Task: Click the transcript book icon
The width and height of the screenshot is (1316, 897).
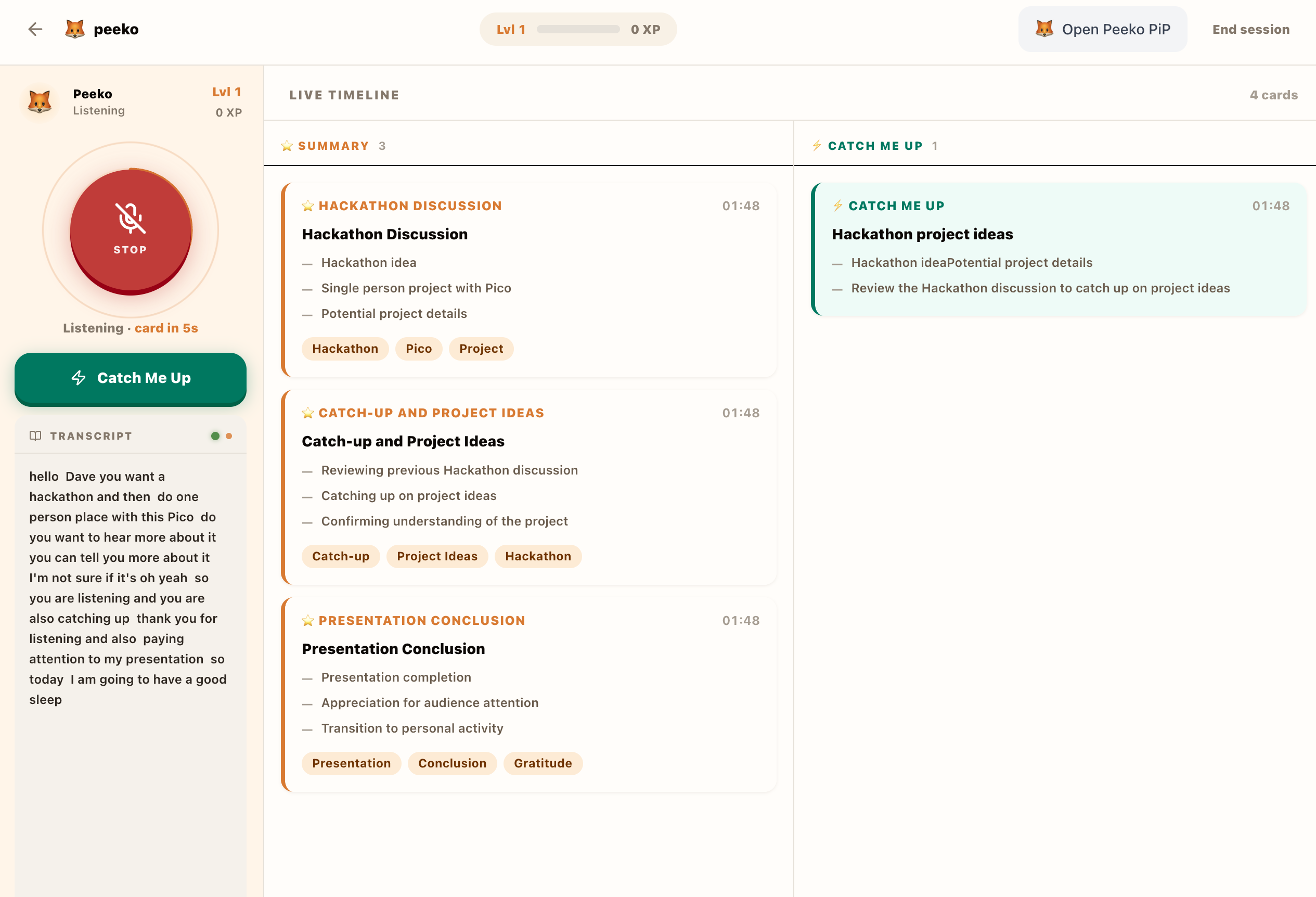Action: click(x=35, y=435)
